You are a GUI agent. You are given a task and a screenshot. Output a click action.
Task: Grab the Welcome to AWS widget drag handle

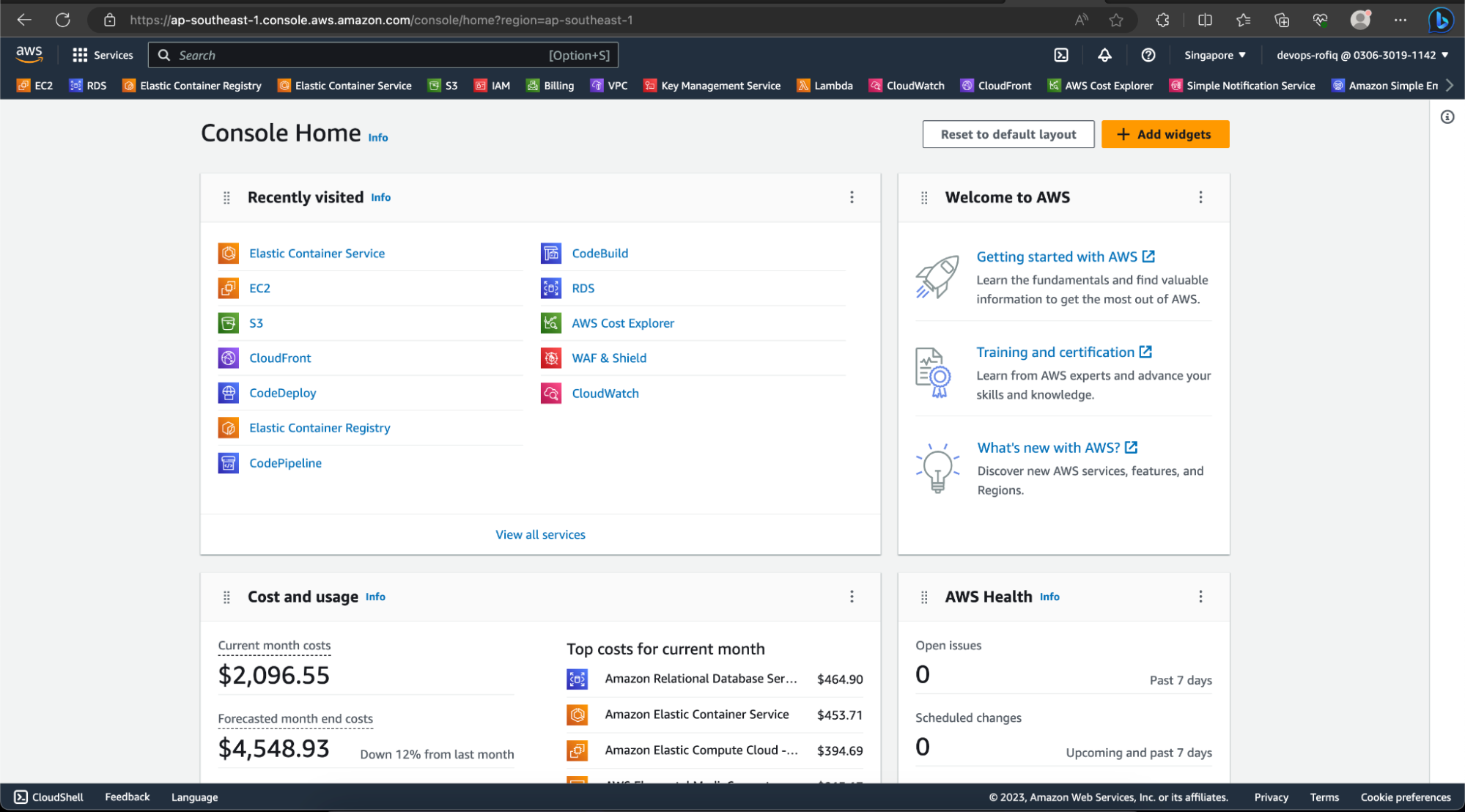tap(924, 198)
